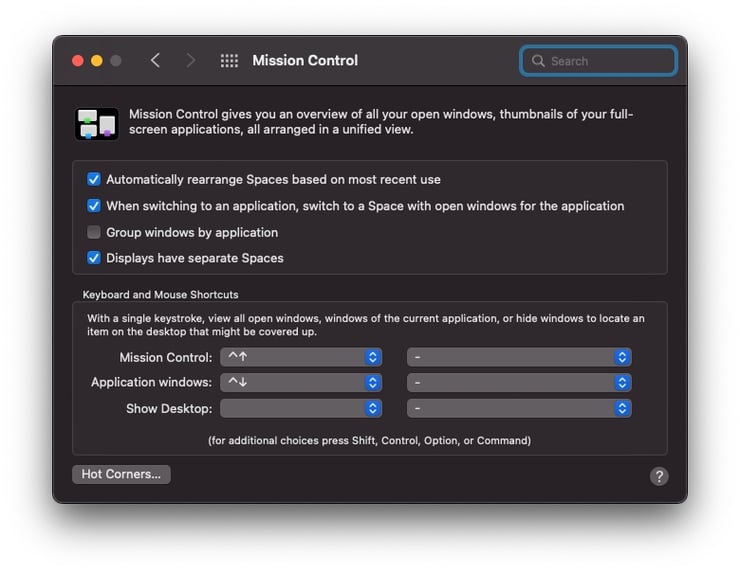Show all preferences grid icon
Image resolution: width=740 pixels, height=573 pixels.
(x=229, y=60)
